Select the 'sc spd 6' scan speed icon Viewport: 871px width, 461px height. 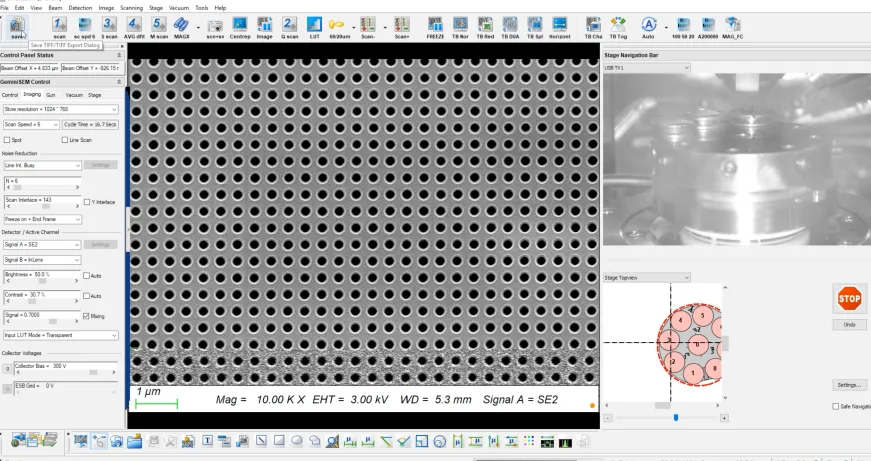tap(84, 27)
